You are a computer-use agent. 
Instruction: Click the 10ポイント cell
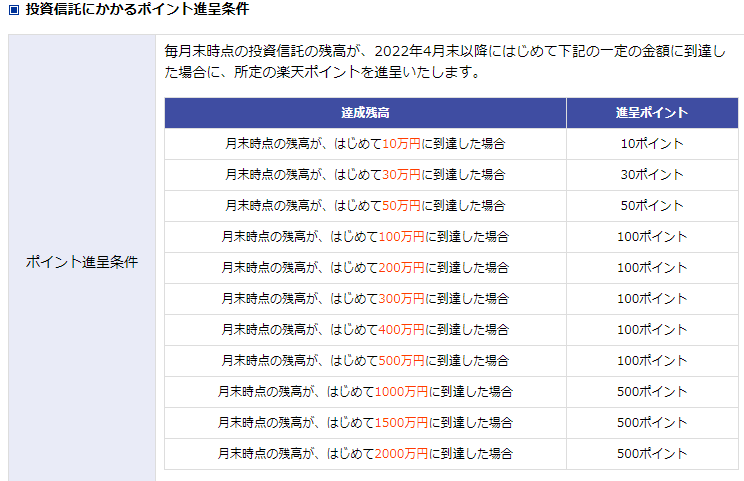pos(652,144)
